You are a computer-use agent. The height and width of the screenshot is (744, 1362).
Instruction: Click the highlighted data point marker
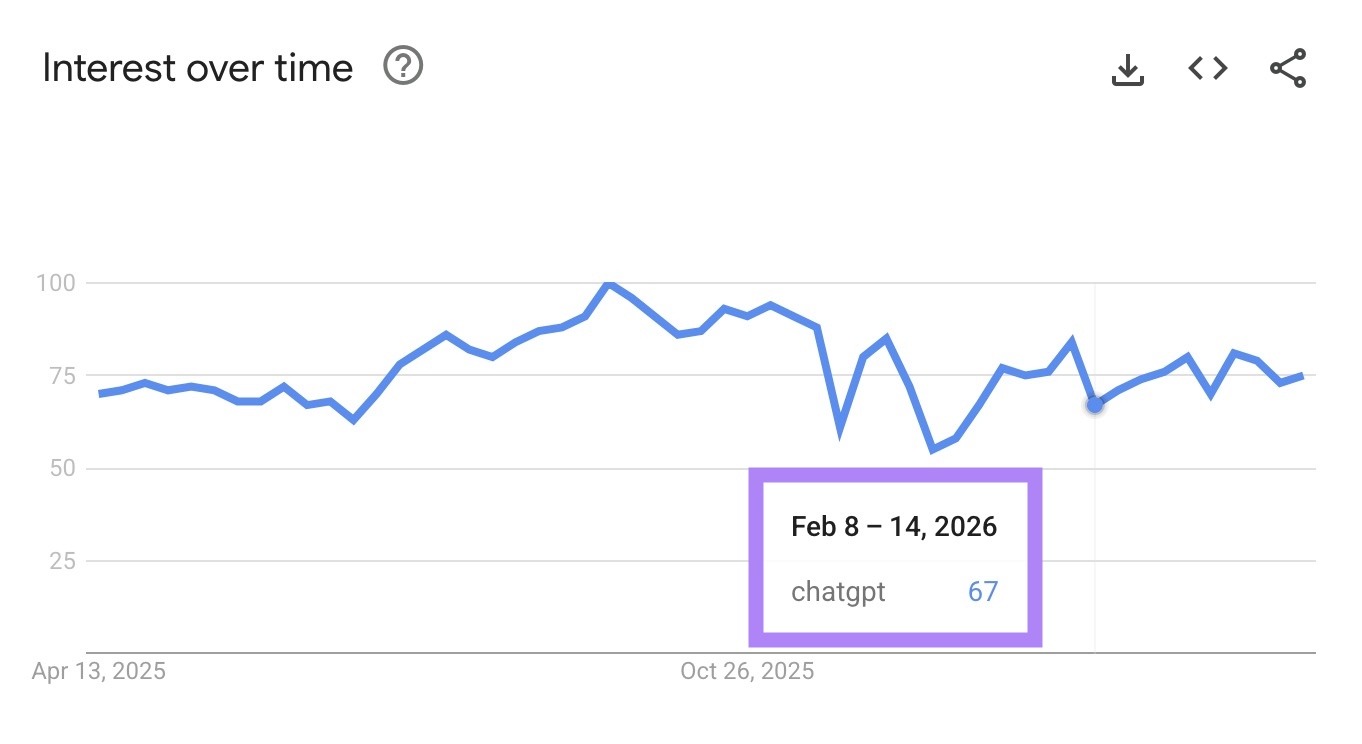1093,404
